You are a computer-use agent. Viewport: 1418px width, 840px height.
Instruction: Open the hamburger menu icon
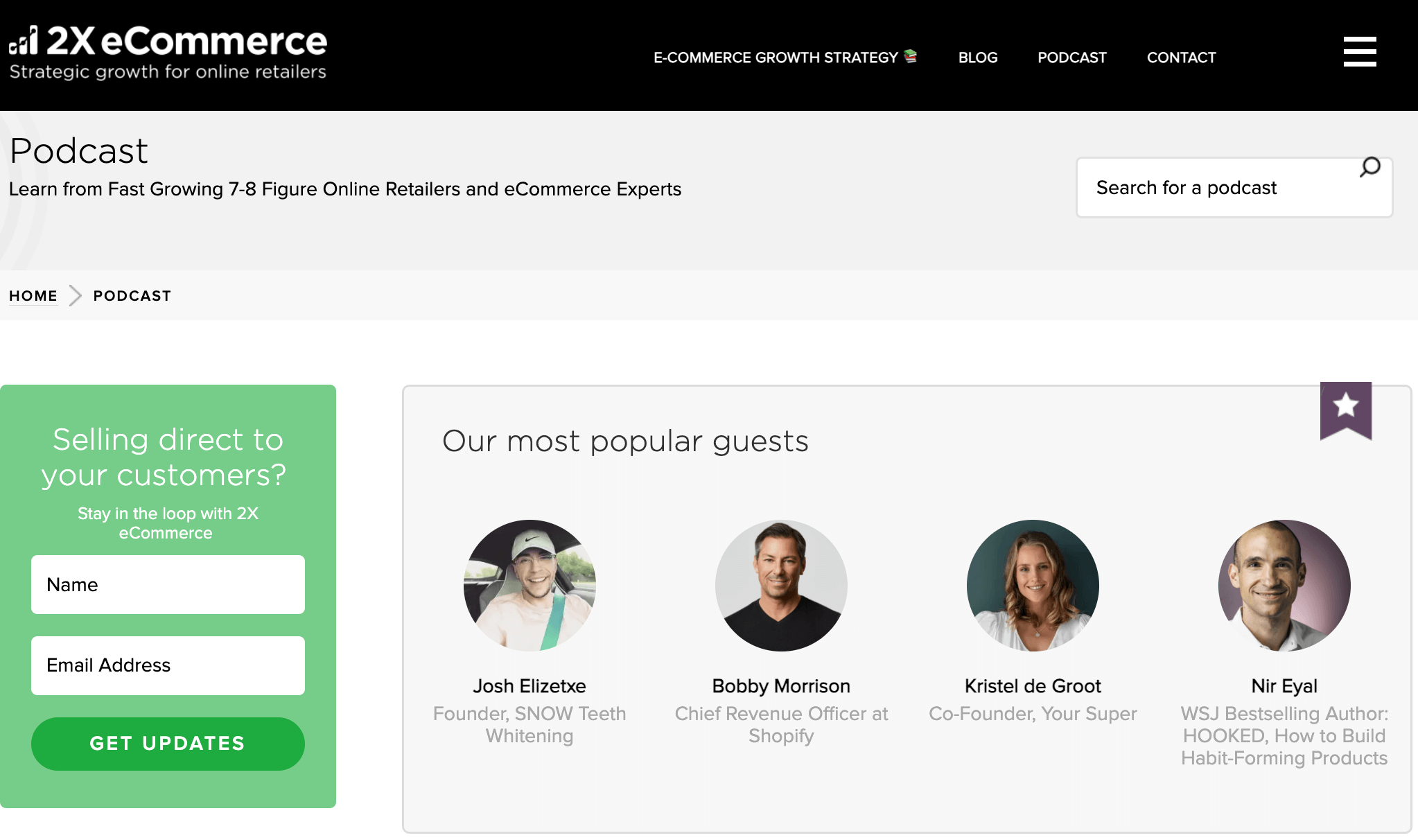[x=1360, y=52]
